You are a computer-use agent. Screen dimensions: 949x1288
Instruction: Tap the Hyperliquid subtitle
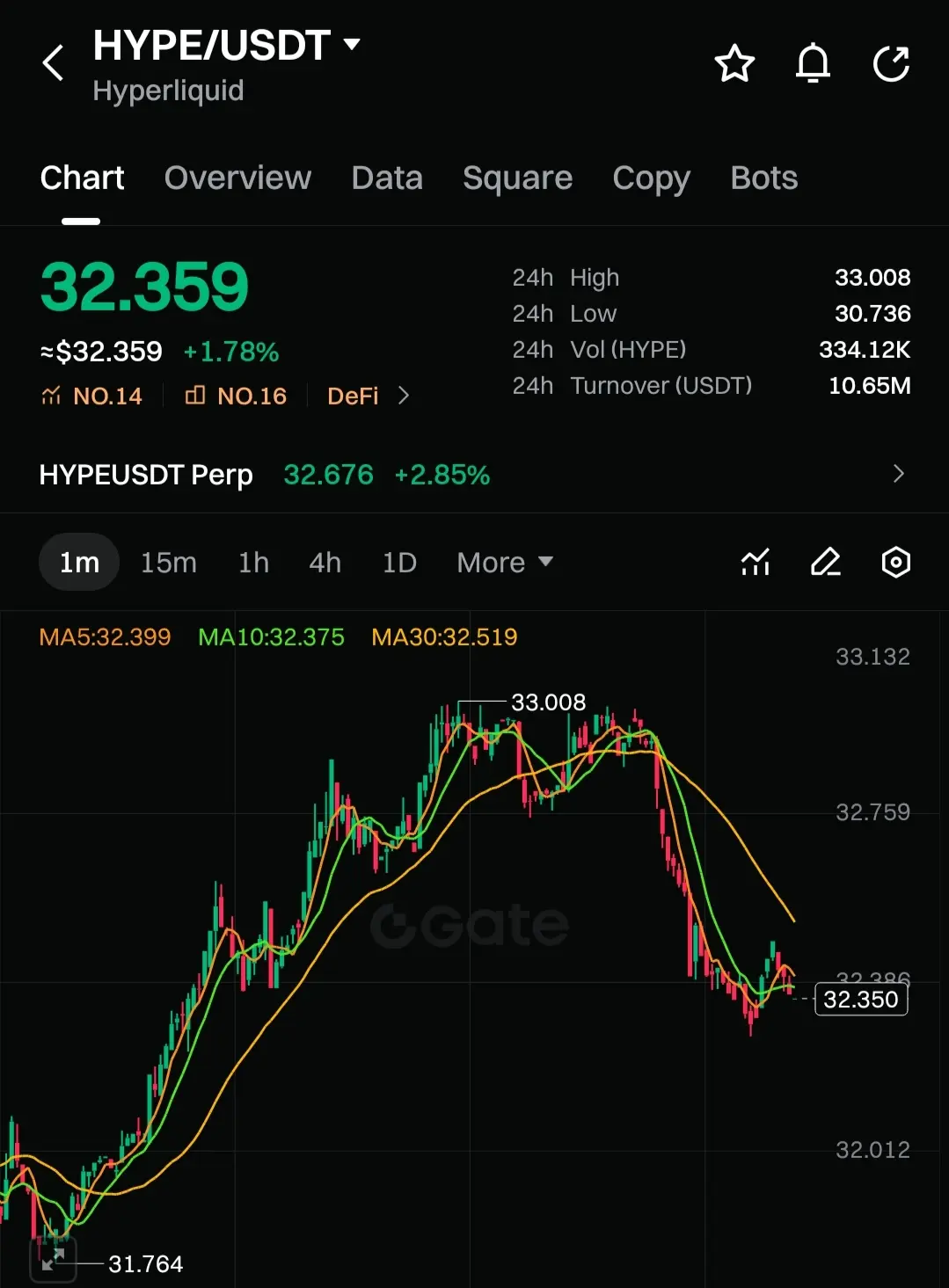tap(168, 91)
